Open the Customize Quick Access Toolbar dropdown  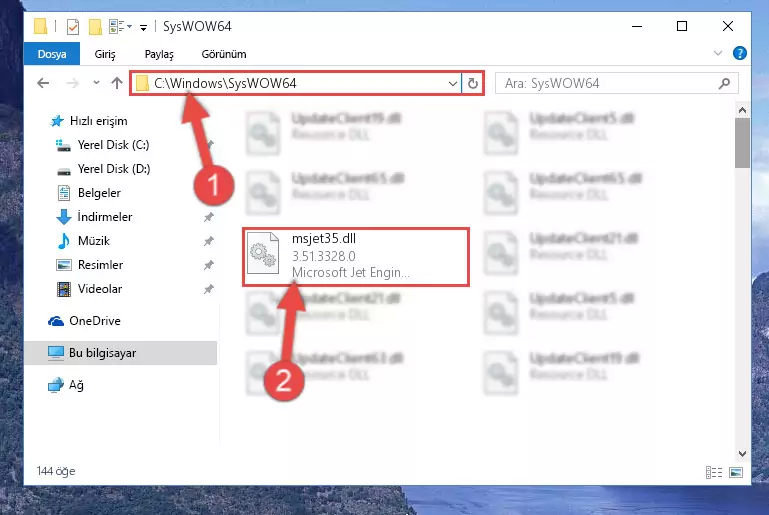(143, 27)
